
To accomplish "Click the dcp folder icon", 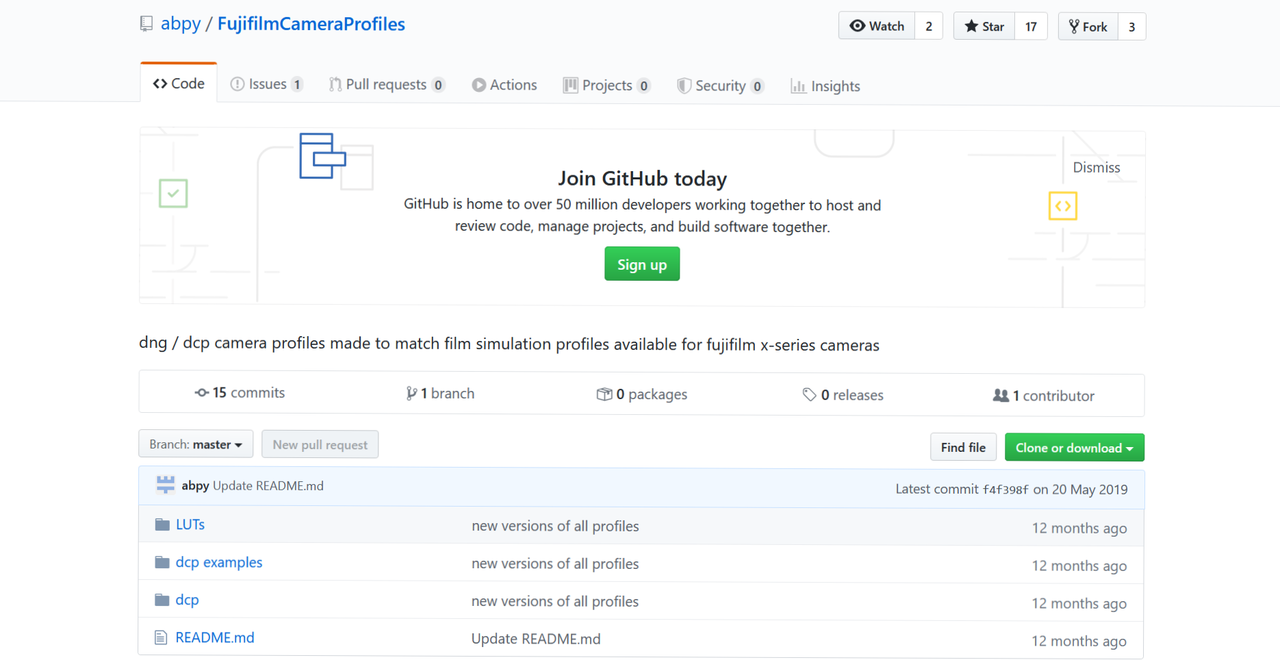I will (162, 600).
